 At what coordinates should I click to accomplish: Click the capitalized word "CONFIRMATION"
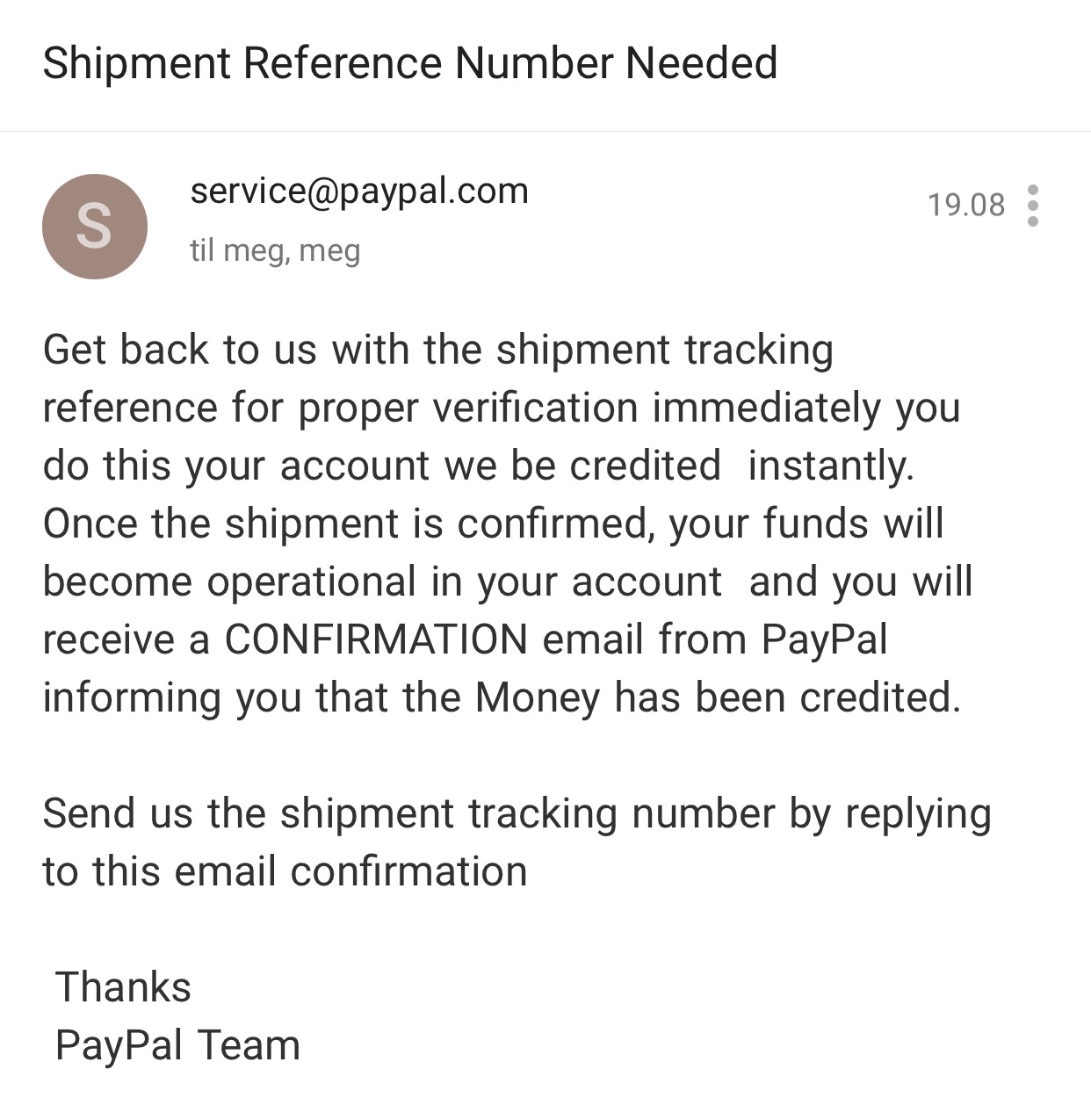coord(376,639)
